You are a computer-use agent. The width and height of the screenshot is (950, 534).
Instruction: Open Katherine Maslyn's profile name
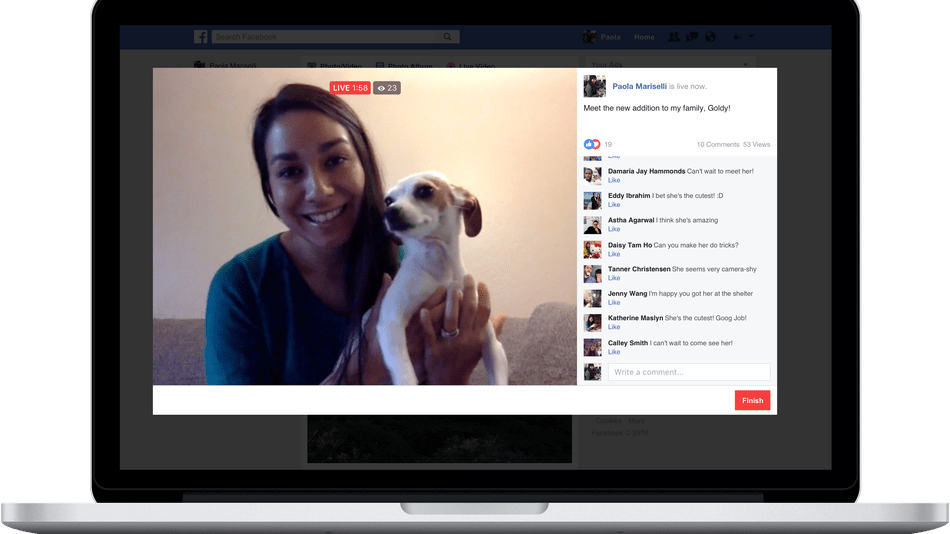click(x=635, y=318)
